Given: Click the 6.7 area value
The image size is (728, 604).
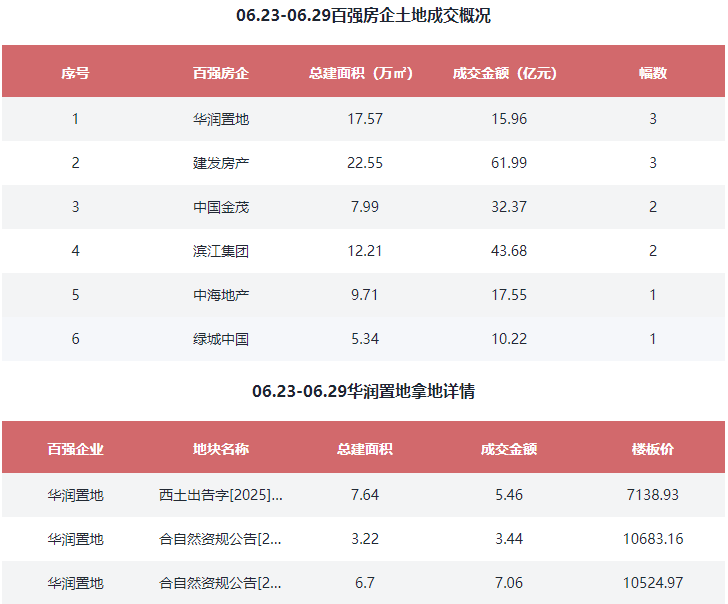Looking at the screenshot, I should (365, 583).
